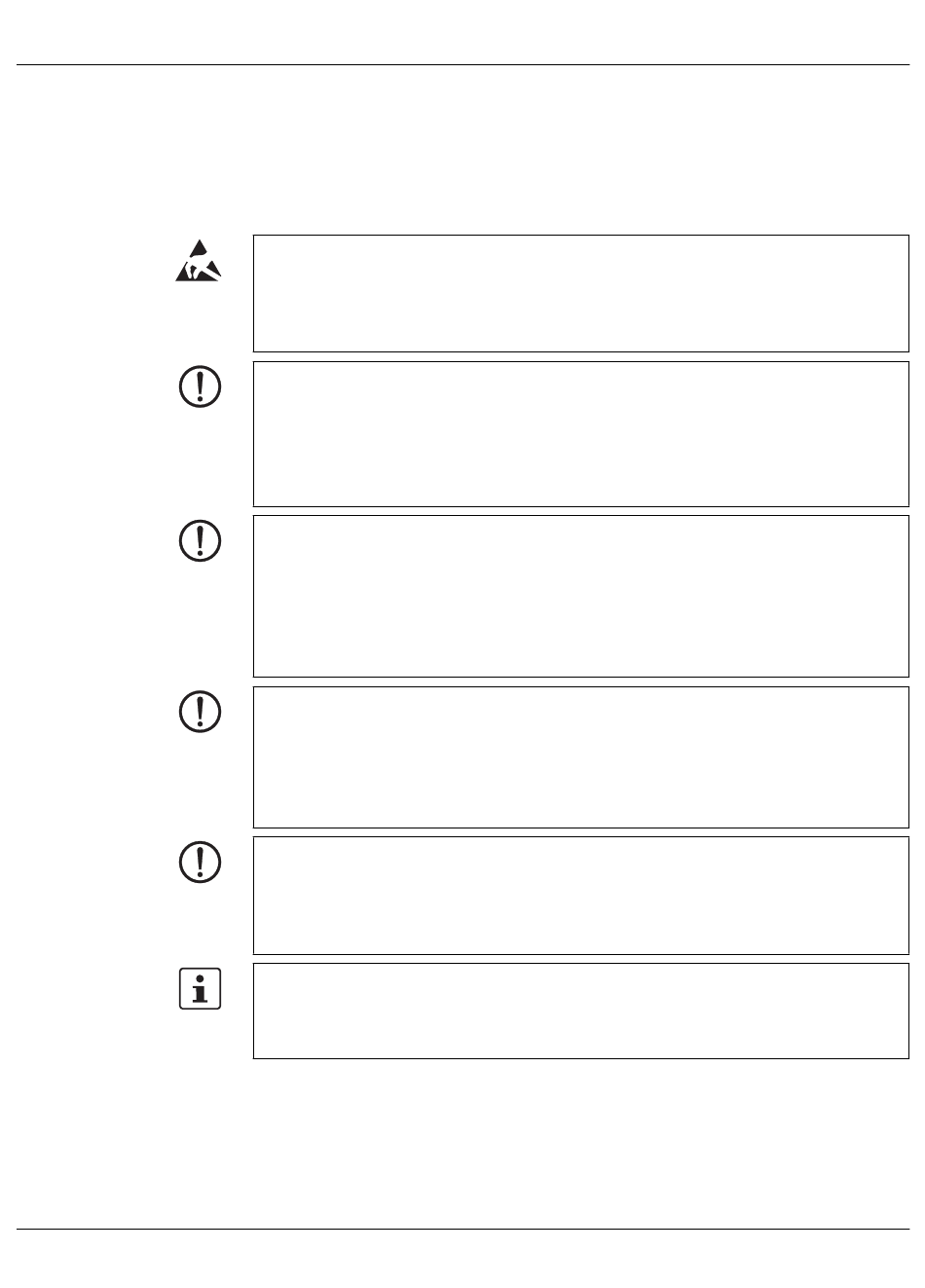The width and height of the screenshot is (925, 1288).
Task: Click inside box beside fourth exclamation icon
Action: (x=580, y=896)
